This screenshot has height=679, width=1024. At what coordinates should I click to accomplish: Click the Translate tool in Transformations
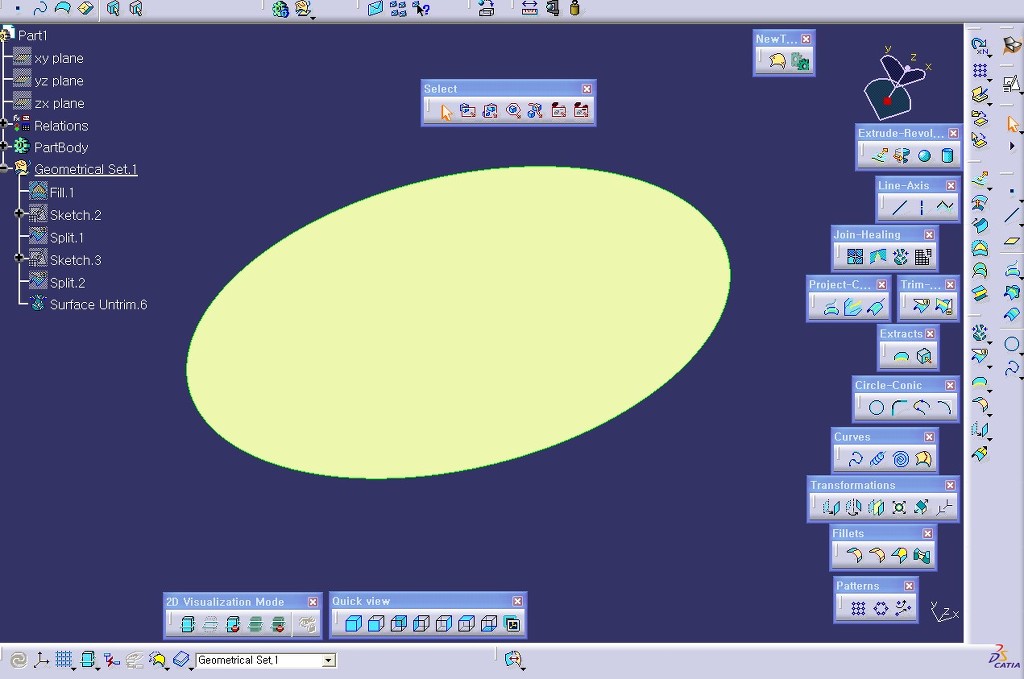pyautogui.click(x=831, y=507)
